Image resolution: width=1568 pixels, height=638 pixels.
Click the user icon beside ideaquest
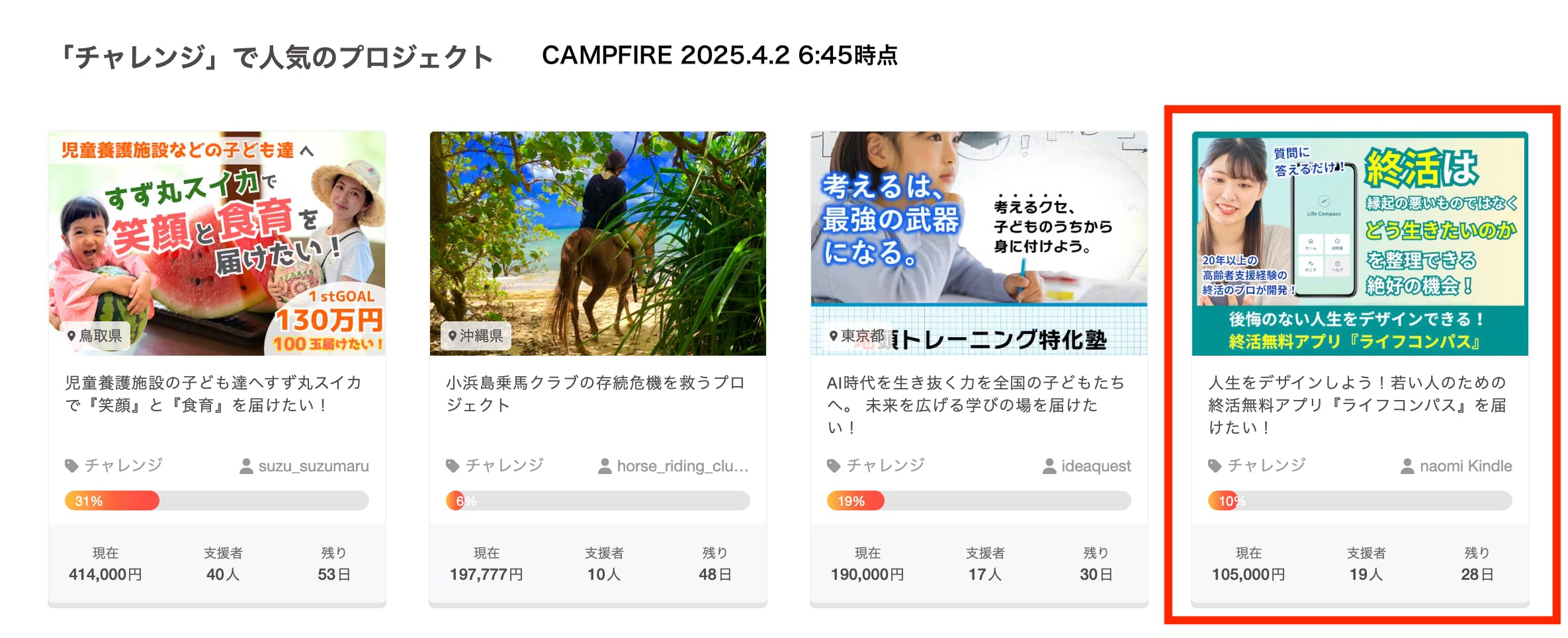pyautogui.click(x=1049, y=466)
